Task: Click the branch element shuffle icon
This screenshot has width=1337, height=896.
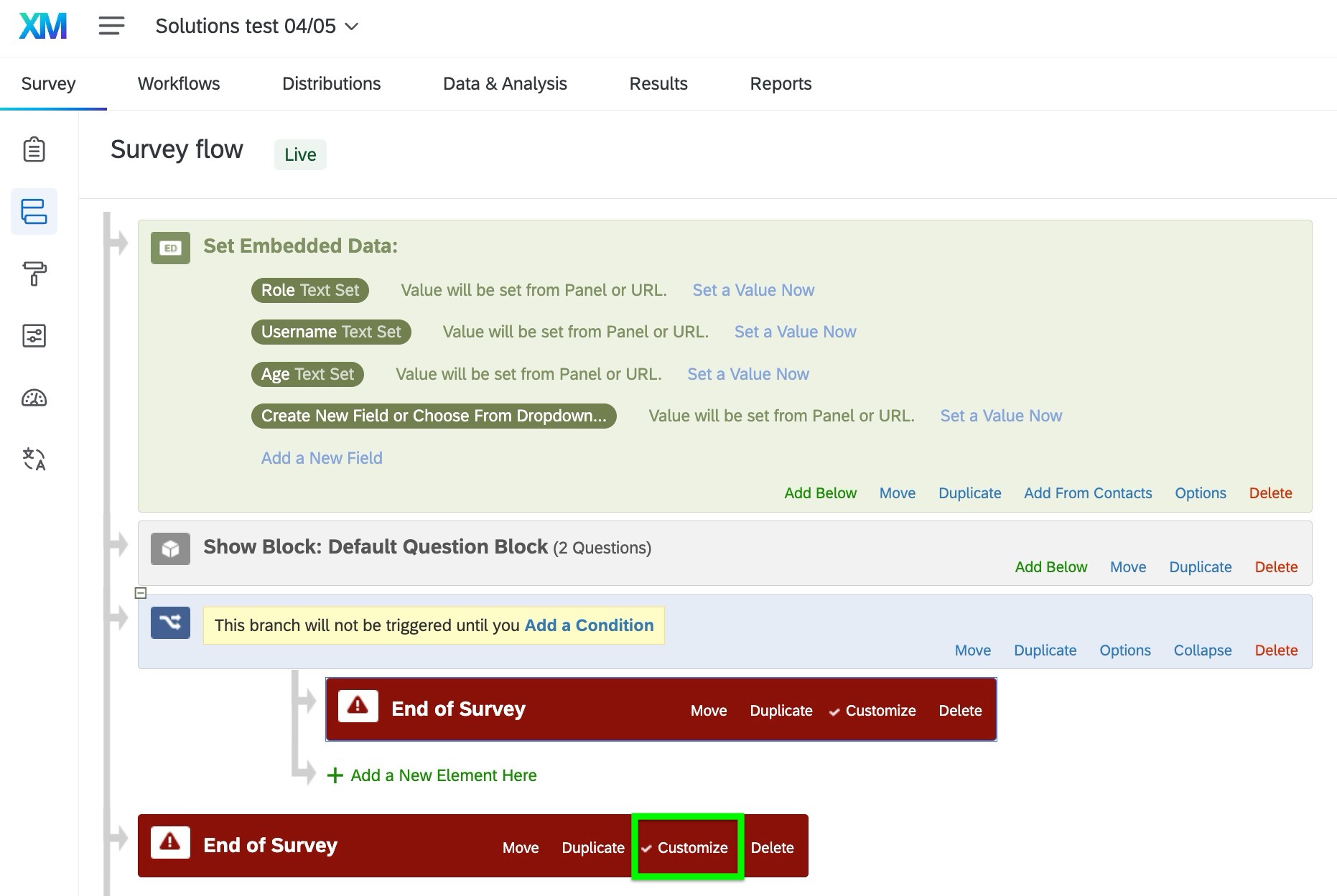Action: (x=170, y=622)
